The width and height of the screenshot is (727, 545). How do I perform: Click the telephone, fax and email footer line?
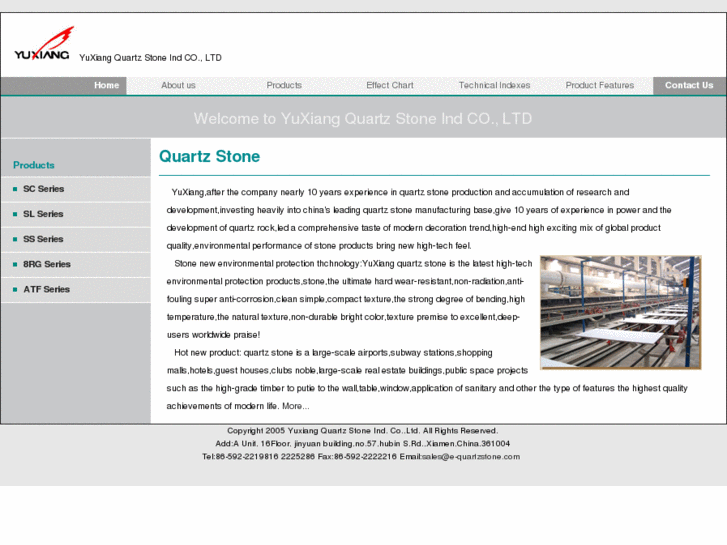pos(361,456)
